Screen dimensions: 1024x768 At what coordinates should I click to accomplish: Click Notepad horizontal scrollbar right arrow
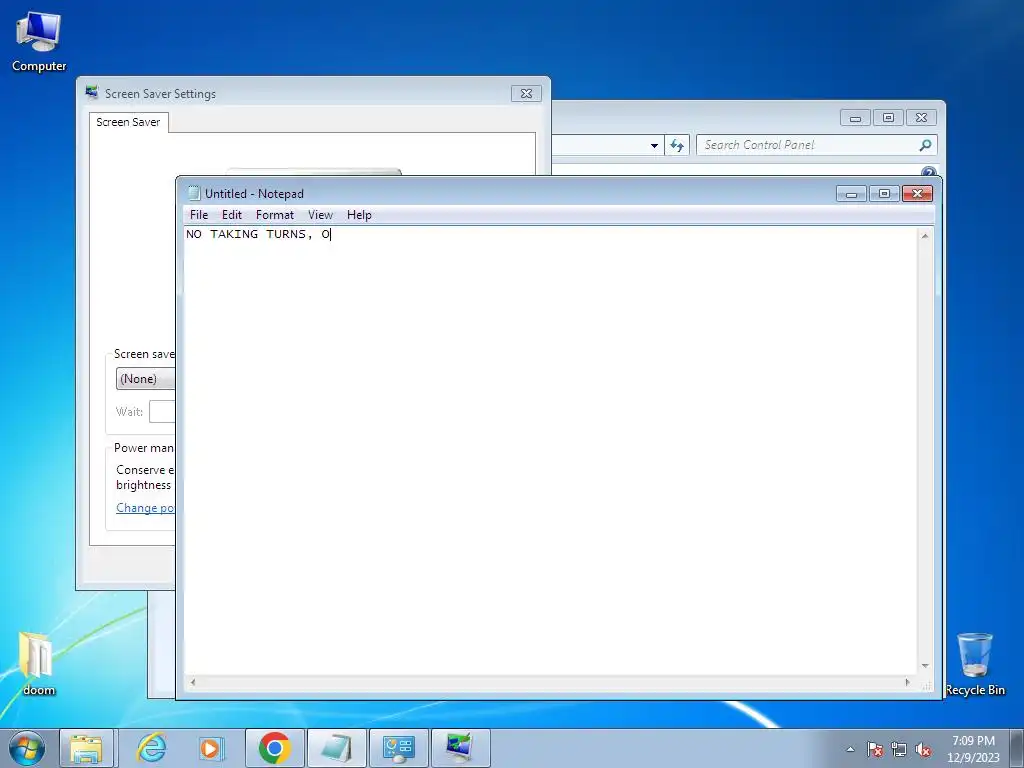pos(907,682)
